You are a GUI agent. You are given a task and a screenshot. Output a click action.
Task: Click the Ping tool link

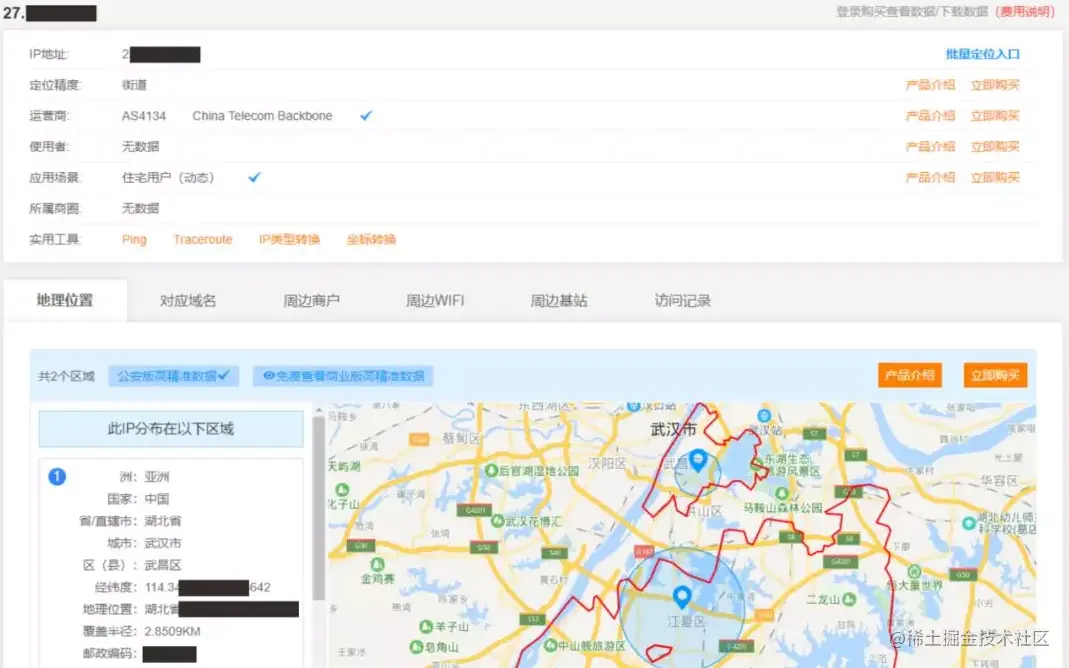[134, 239]
